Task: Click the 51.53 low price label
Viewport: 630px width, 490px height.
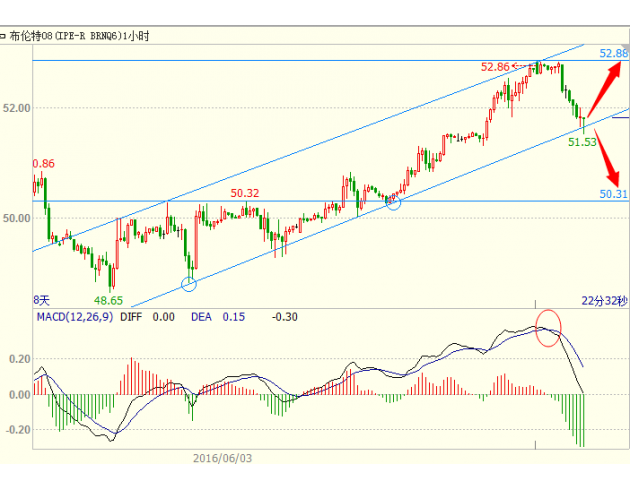Action: click(x=583, y=143)
